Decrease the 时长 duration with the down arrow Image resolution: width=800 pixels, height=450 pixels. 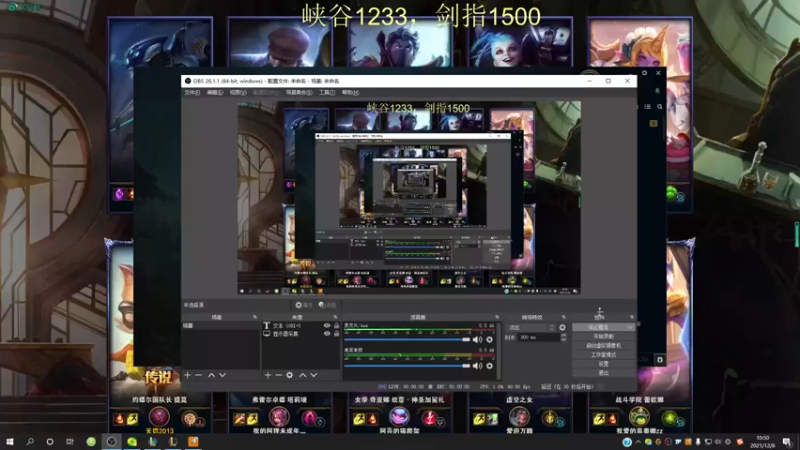click(x=563, y=339)
